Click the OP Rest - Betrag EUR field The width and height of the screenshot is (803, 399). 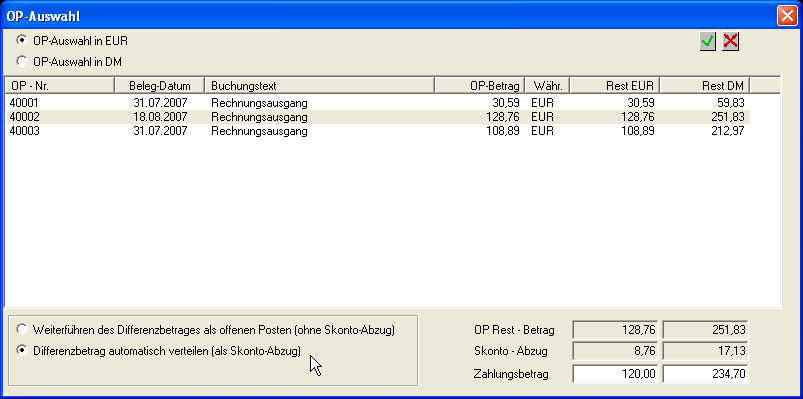(616, 330)
